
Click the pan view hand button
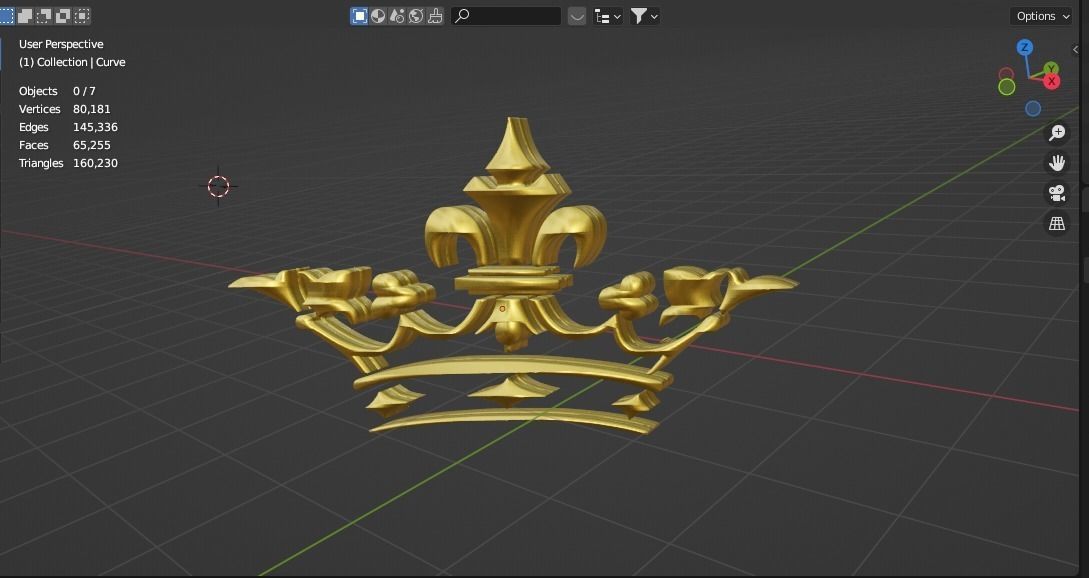pos(1057,163)
